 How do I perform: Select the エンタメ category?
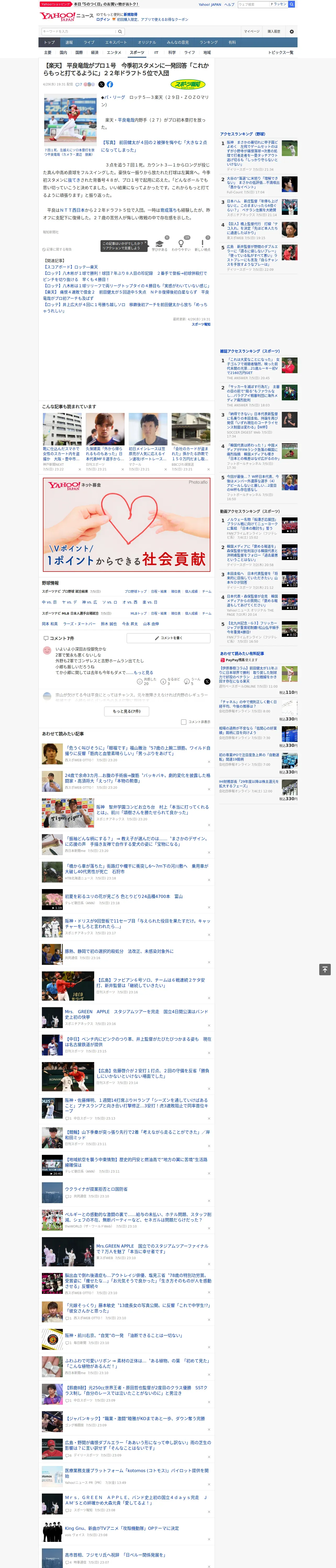coord(114,52)
